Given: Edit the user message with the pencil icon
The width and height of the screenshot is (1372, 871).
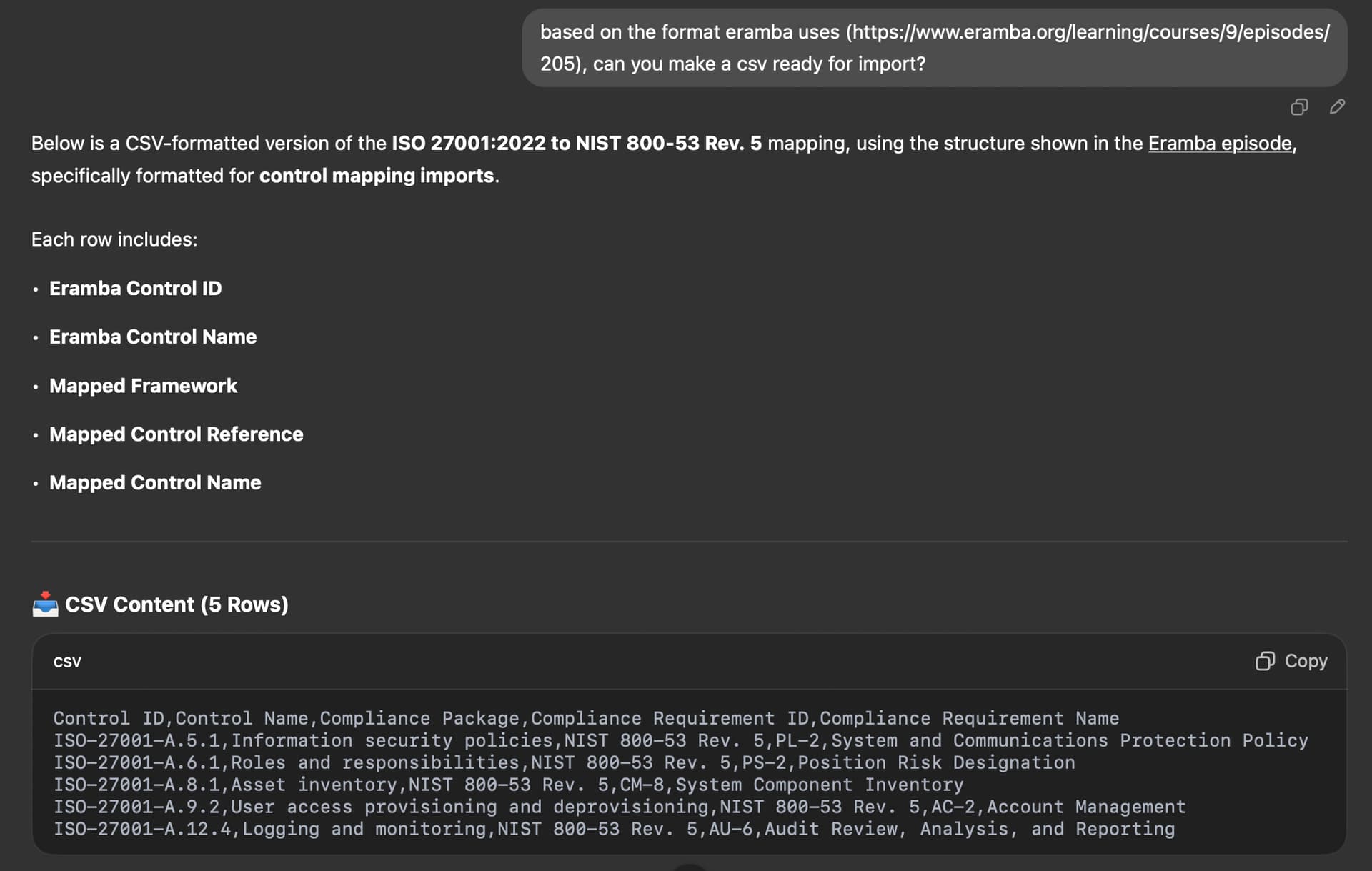Looking at the screenshot, I should 1337,107.
